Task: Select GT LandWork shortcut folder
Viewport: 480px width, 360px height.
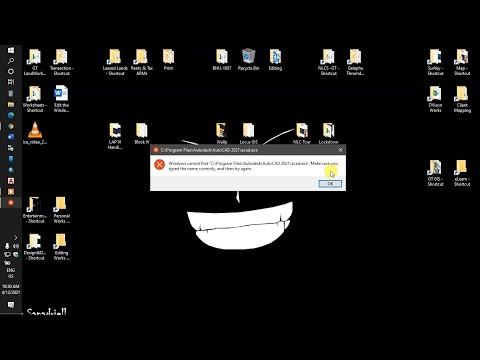Action: tap(35, 62)
